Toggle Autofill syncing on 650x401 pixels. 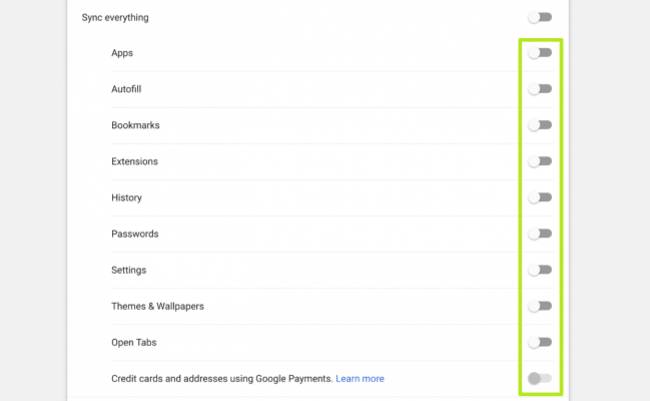point(540,89)
